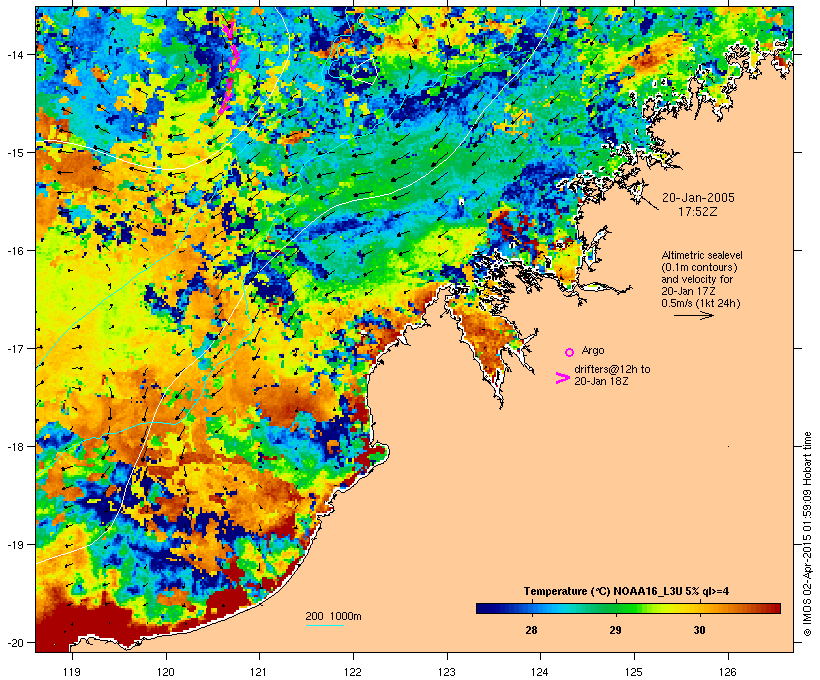Click the '0.5m/s (1kt 24h)' label
This screenshot has height=680, width=820.
pyautogui.click(x=701, y=303)
